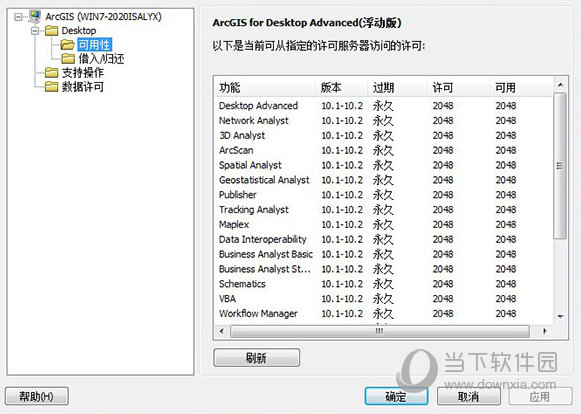Screen dimensions: 581x414
Task: Select the 支持操作 tree item
Action: point(83,73)
